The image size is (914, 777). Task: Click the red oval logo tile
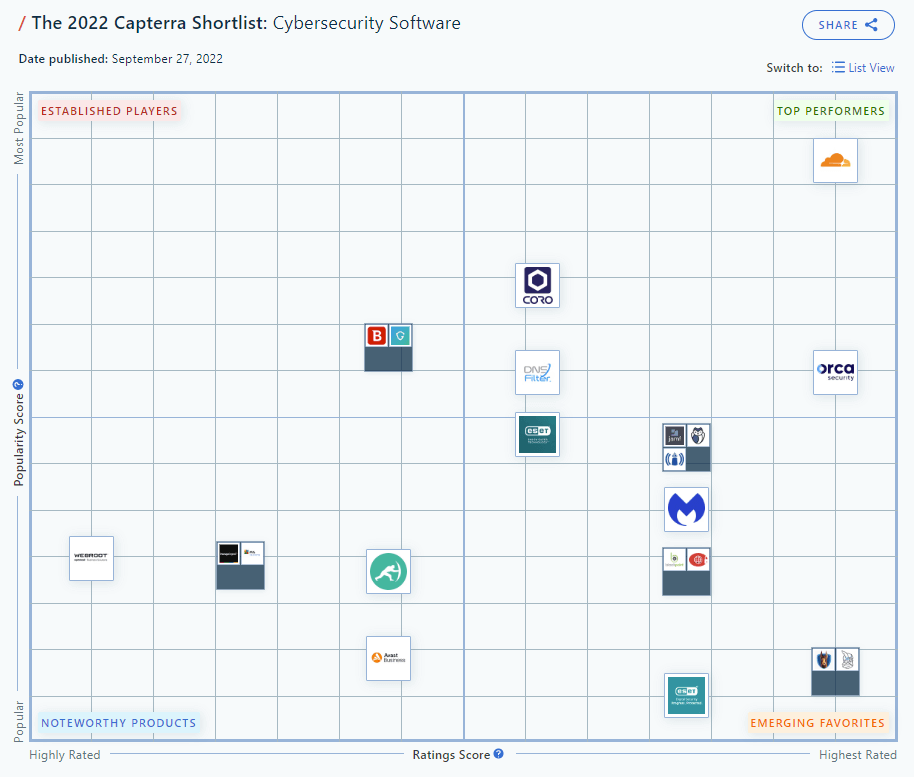(698, 560)
